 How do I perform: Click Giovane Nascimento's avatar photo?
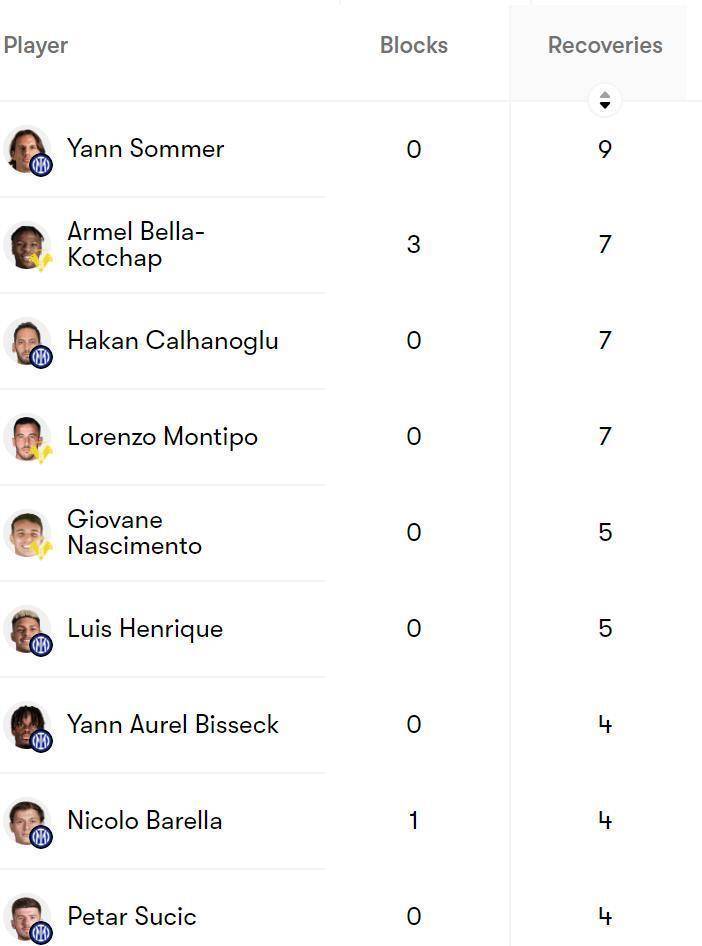(x=26, y=534)
